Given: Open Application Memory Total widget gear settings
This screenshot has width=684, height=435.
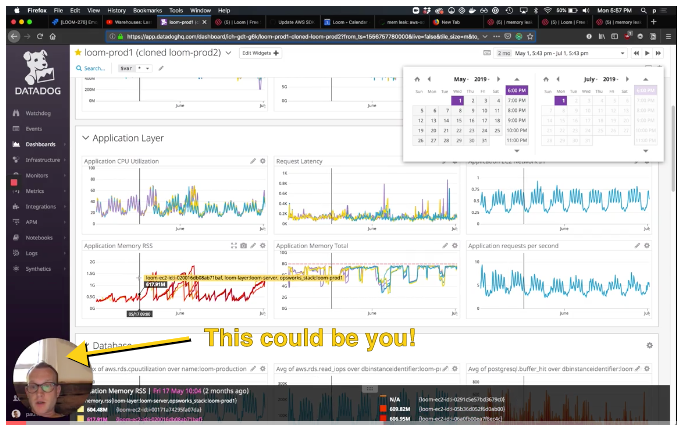Looking at the screenshot, I should coord(455,246).
